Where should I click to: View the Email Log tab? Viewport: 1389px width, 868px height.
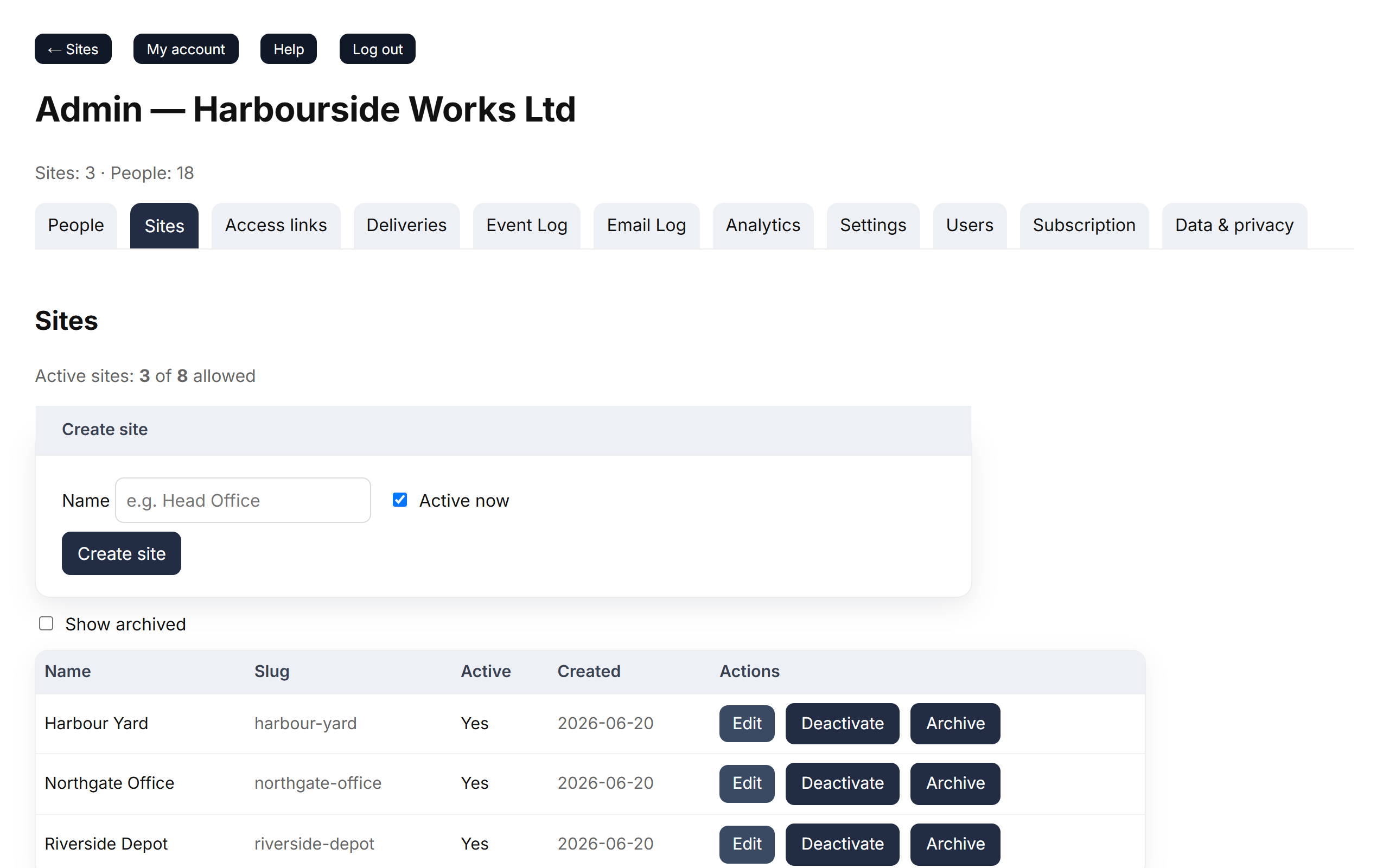pyautogui.click(x=646, y=225)
